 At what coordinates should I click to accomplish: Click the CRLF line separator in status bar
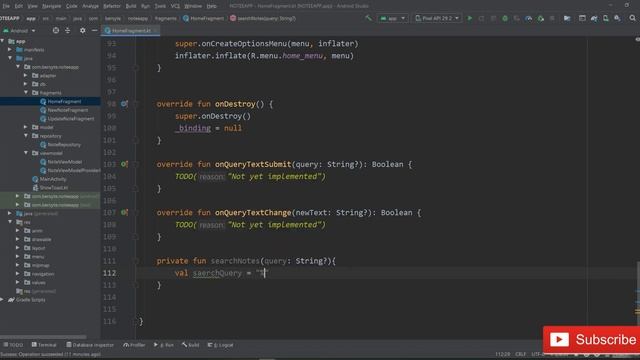coord(520,354)
